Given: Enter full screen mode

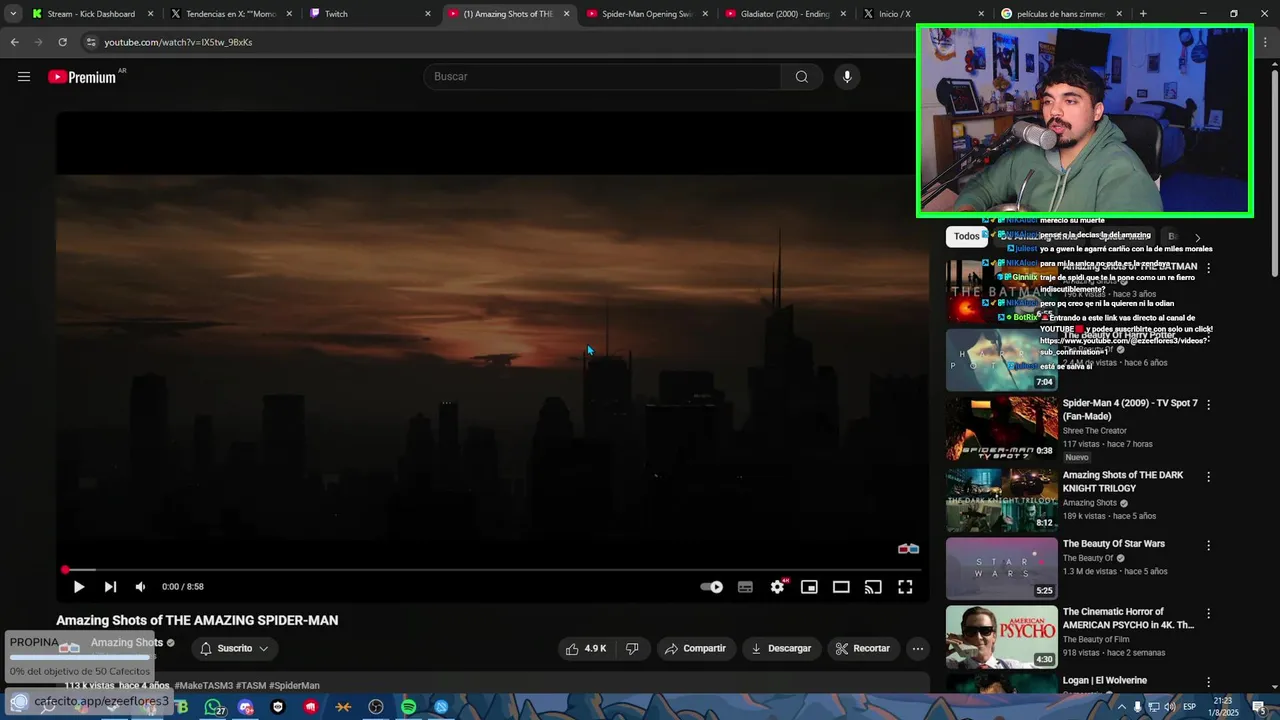Looking at the screenshot, I should coord(905,587).
